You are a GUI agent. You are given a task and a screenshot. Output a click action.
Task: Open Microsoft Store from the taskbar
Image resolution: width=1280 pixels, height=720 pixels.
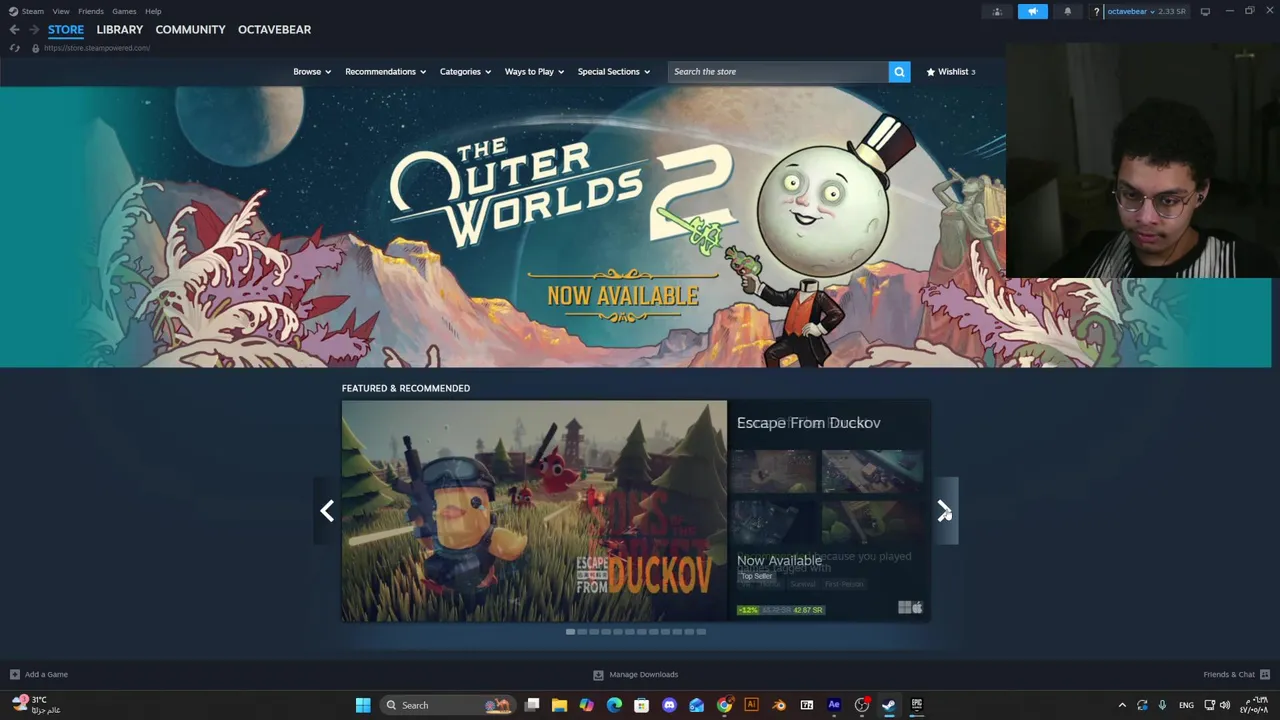pyautogui.click(x=642, y=705)
